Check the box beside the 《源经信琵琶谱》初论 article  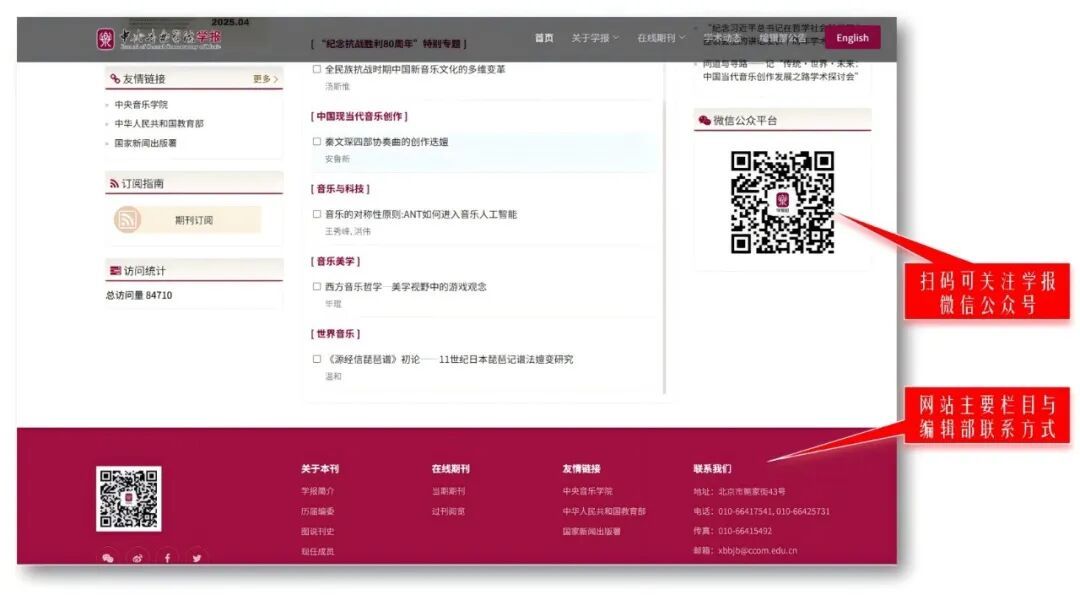click(x=317, y=358)
